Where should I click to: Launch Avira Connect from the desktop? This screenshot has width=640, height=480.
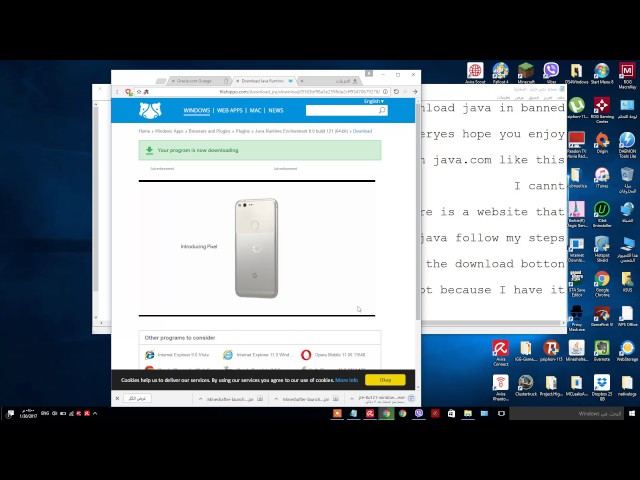[500, 353]
